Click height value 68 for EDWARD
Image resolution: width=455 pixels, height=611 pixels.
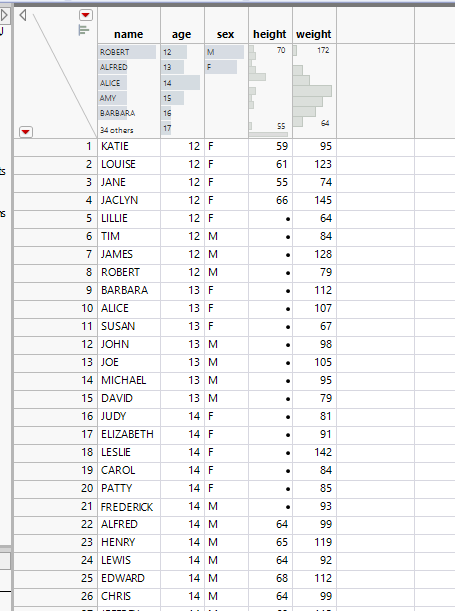click(x=270, y=578)
